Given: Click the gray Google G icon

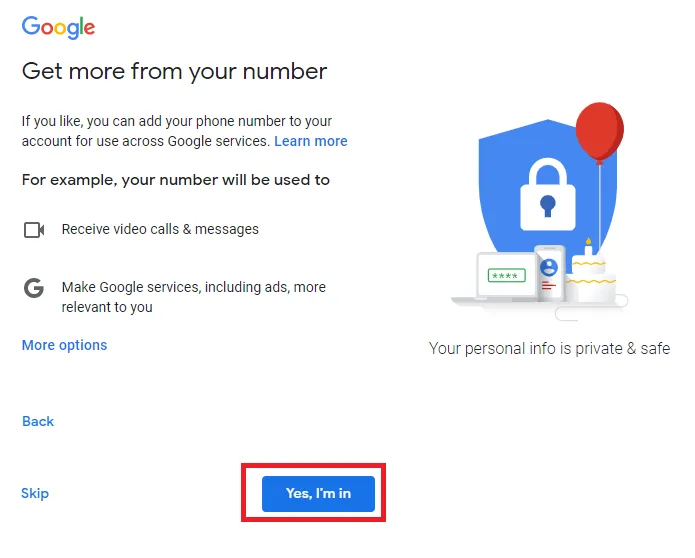Looking at the screenshot, I should point(34,288).
